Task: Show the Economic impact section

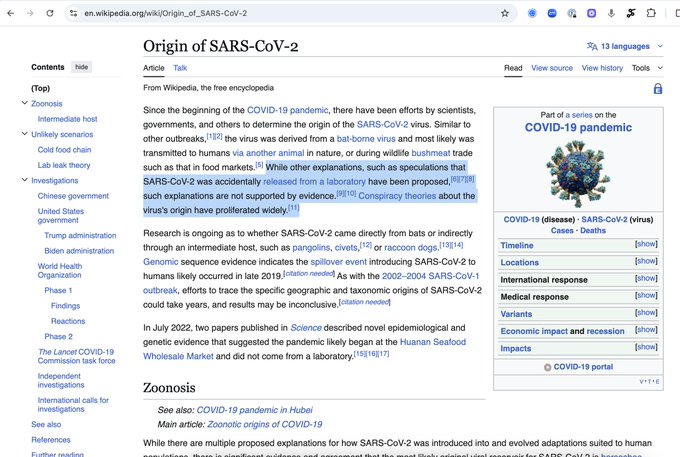Action: [646, 330]
